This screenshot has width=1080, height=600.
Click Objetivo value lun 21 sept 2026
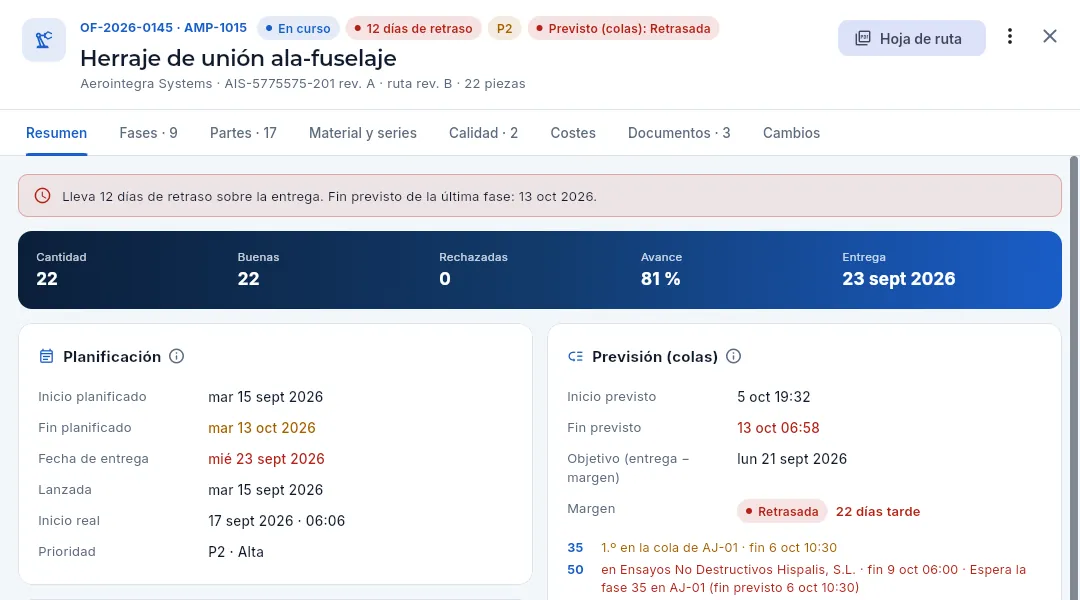792,459
